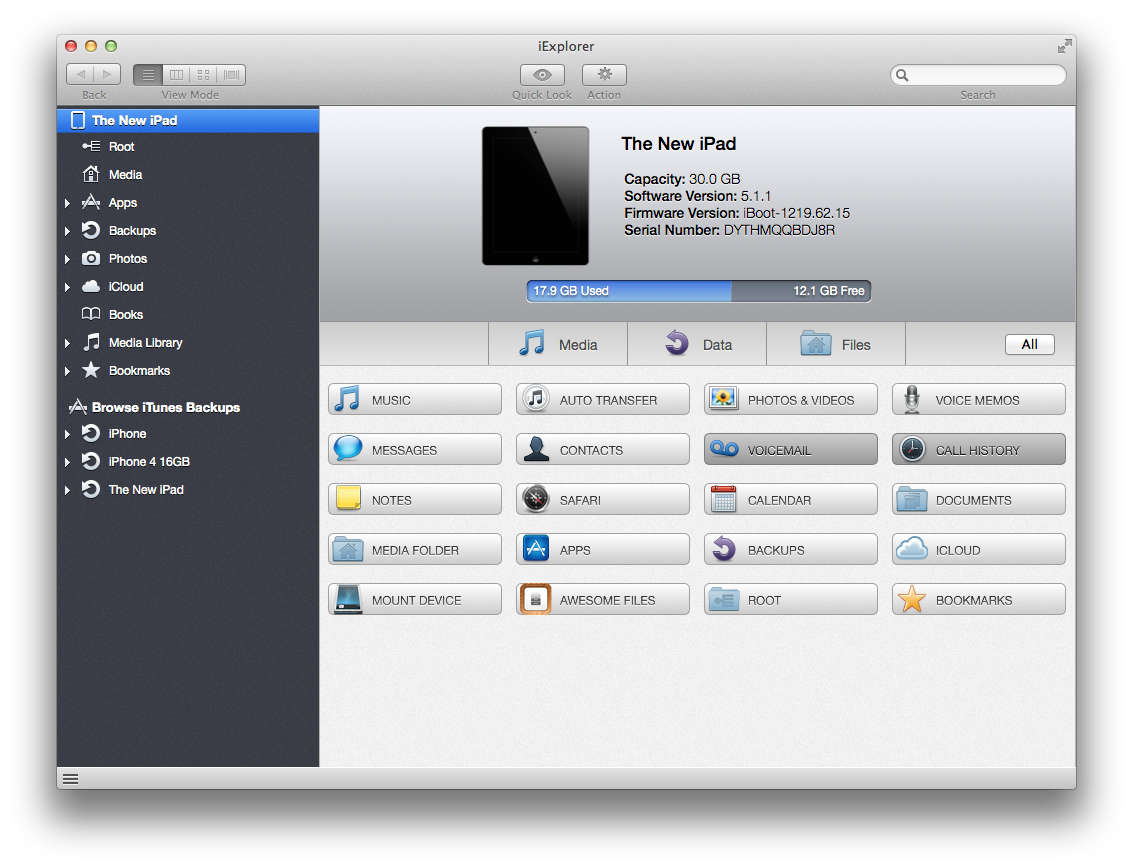Expand the Apps tree item
The width and height of the screenshot is (1133, 868).
67,203
